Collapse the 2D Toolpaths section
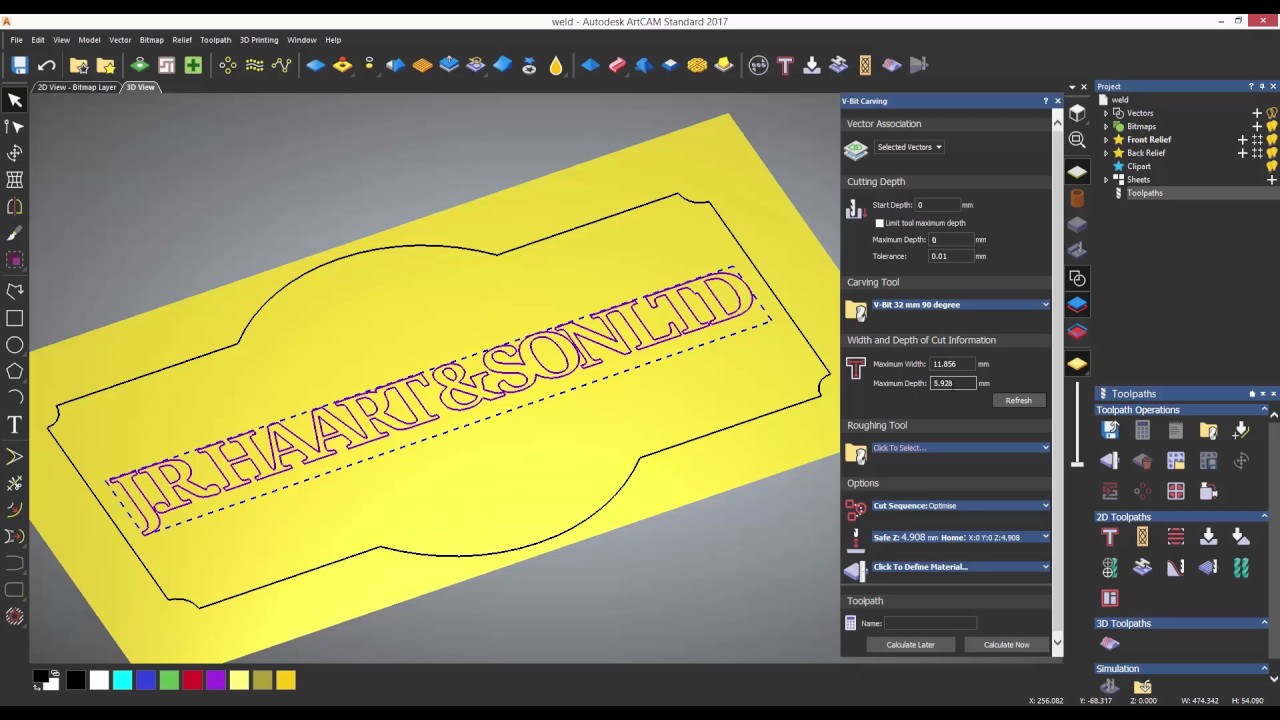The width and height of the screenshot is (1280, 720). pyautogui.click(x=1264, y=517)
